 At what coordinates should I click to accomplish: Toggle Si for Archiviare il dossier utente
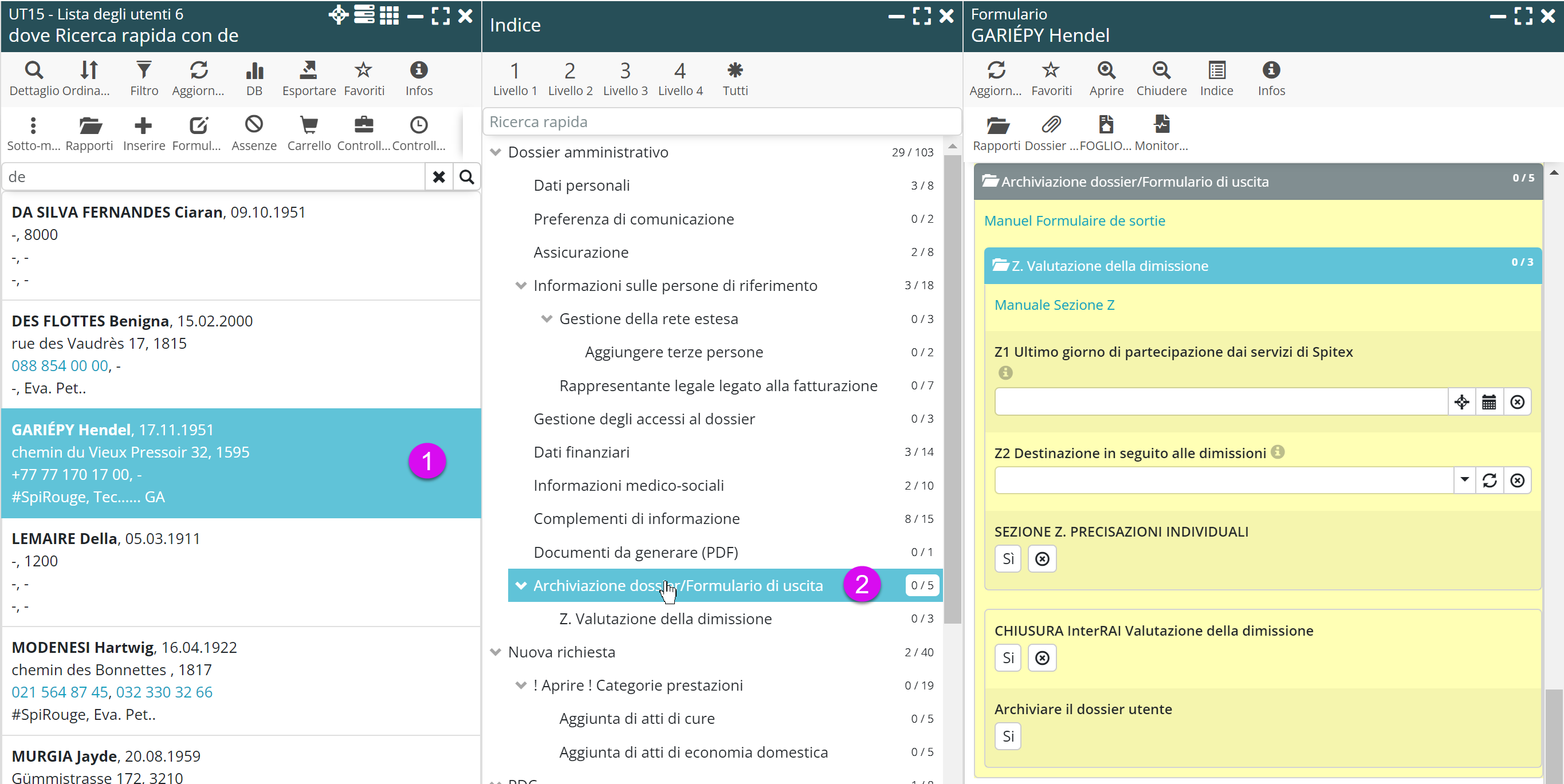[1008, 736]
